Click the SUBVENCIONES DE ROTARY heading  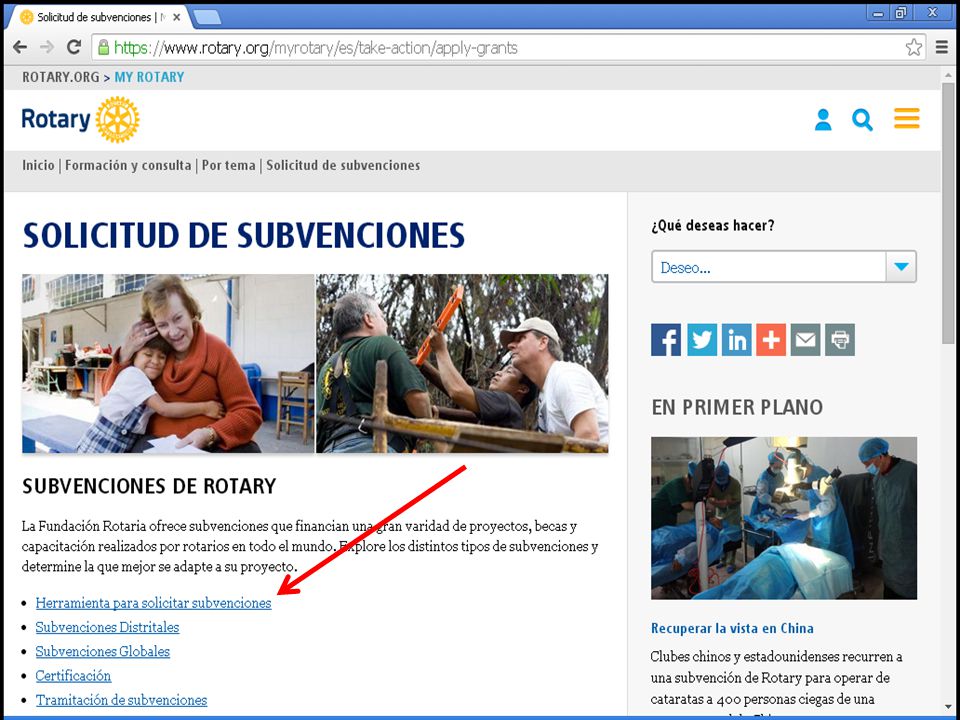[149, 486]
